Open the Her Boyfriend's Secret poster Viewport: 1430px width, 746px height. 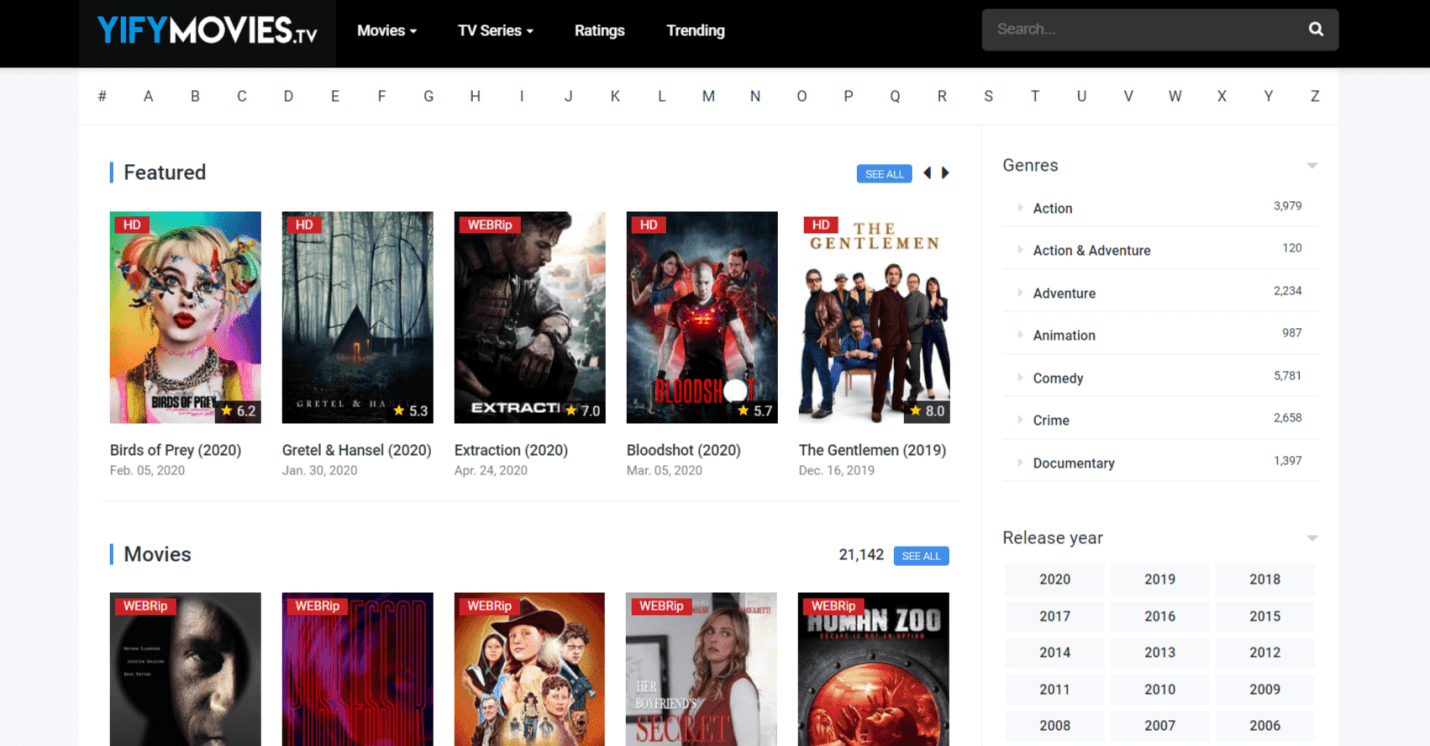click(x=702, y=669)
